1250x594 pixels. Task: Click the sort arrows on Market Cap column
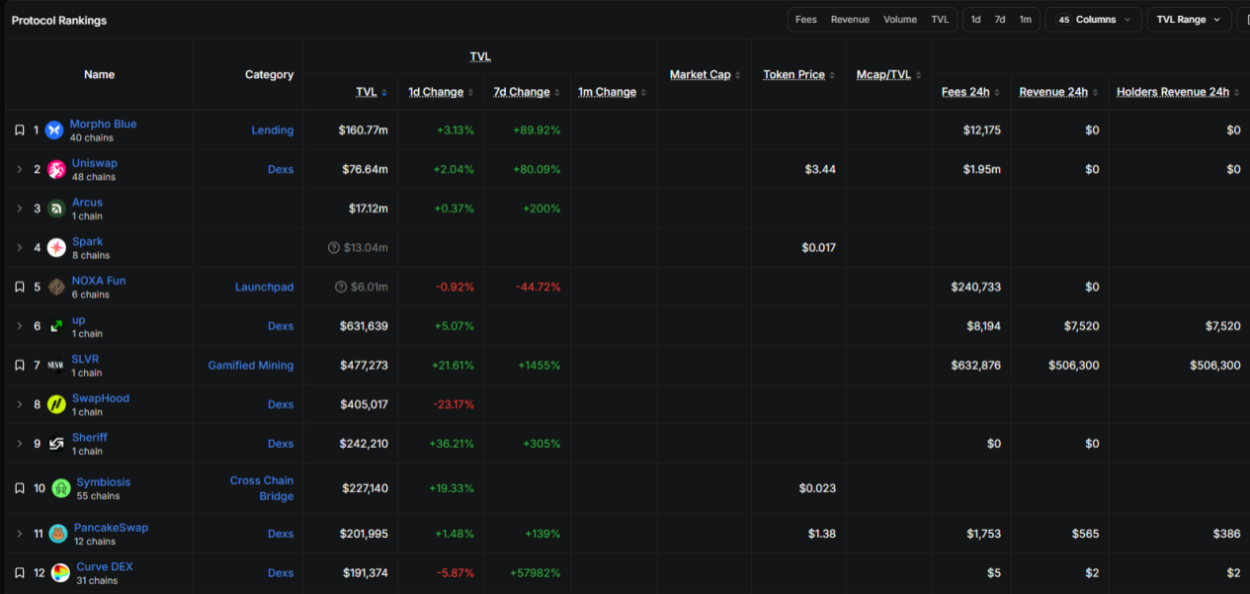tap(738, 75)
